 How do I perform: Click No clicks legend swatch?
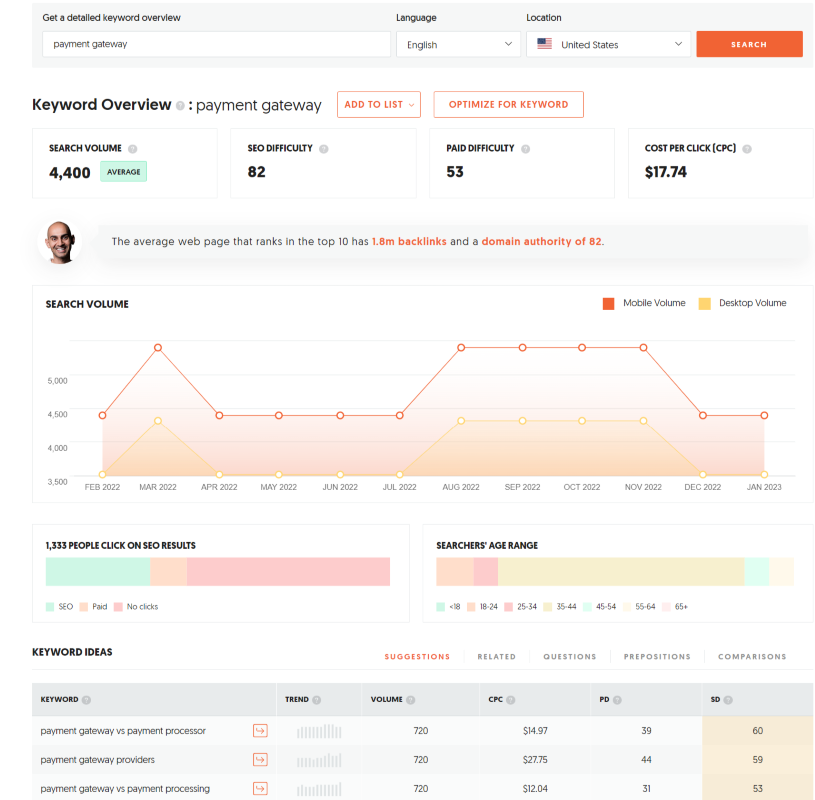click(118, 607)
